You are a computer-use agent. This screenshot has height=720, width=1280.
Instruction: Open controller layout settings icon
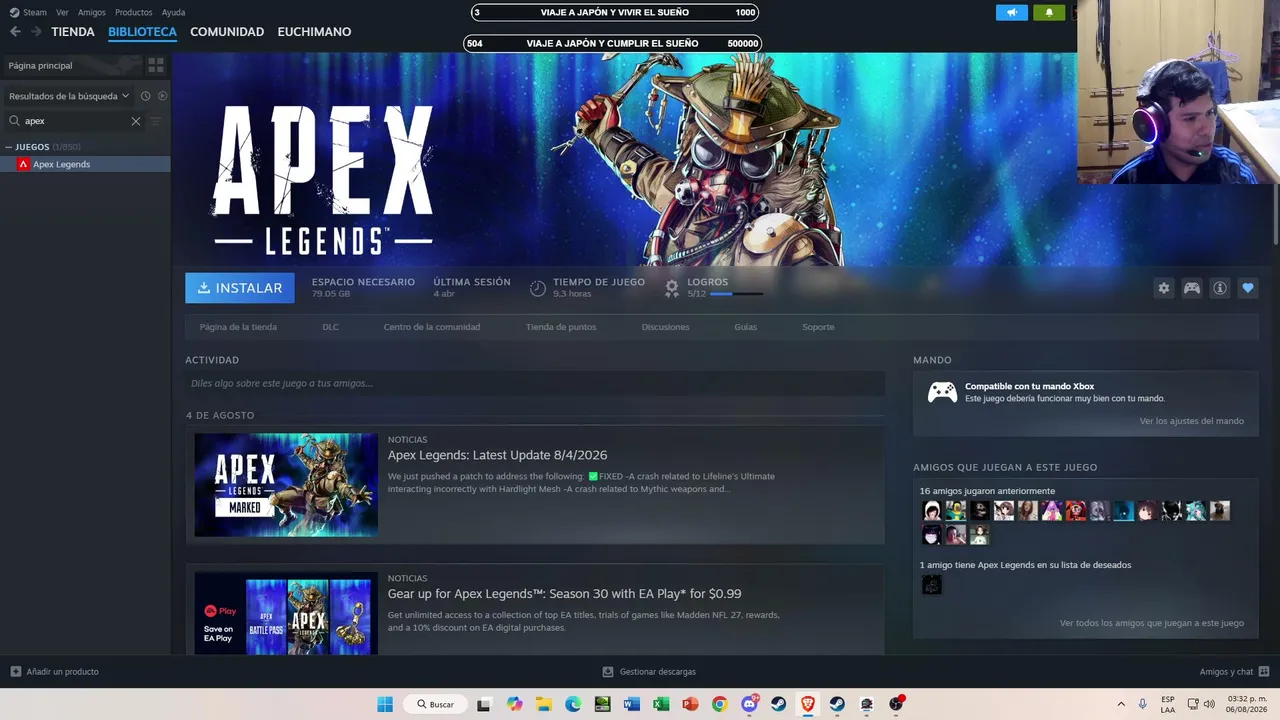click(x=1192, y=288)
